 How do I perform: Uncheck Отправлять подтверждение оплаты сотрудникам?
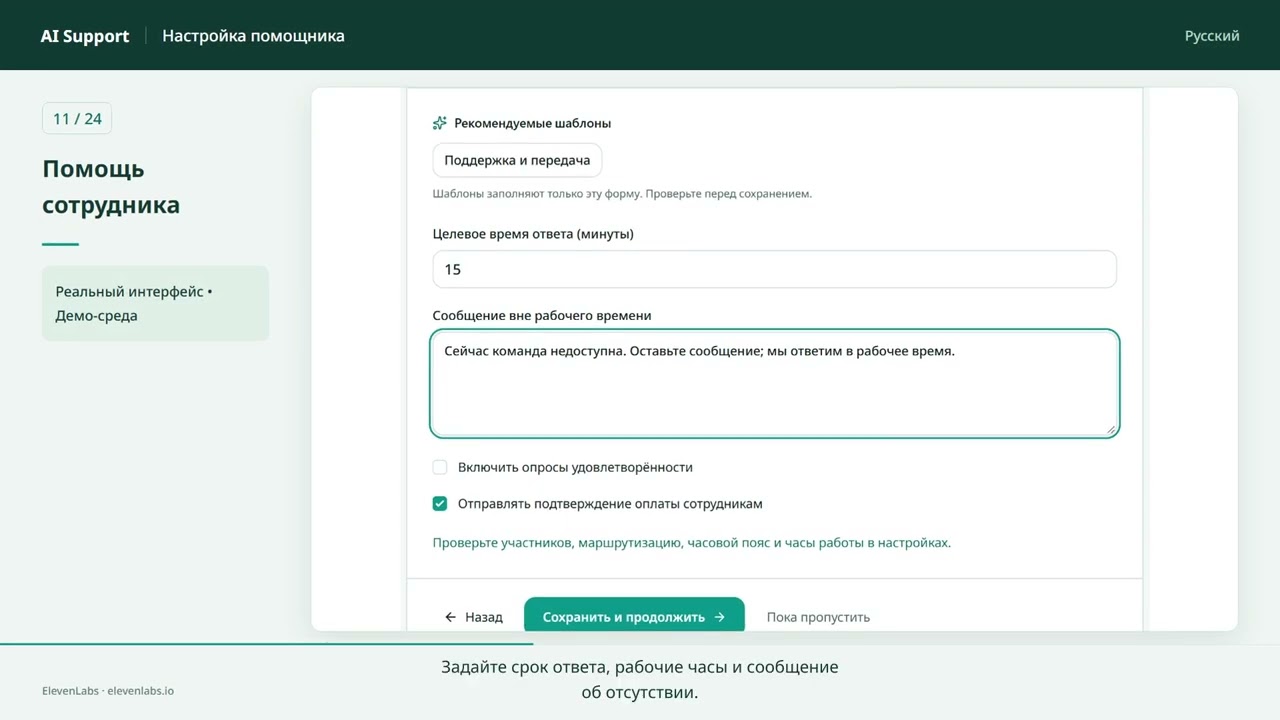pyautogui.click(x=440, y=504)
